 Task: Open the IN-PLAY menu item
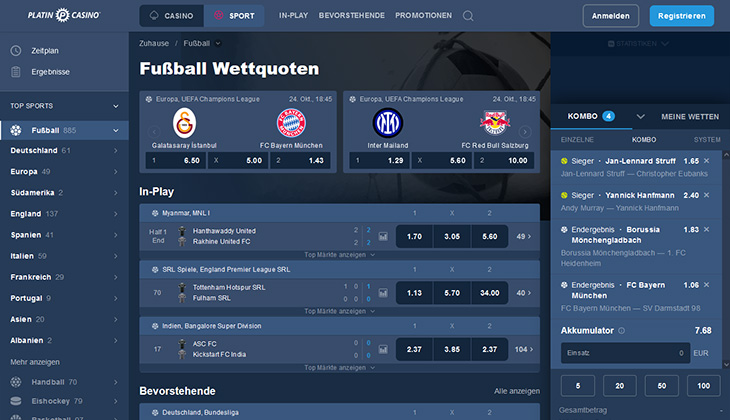pyautogui.click(x=293, y=15)
